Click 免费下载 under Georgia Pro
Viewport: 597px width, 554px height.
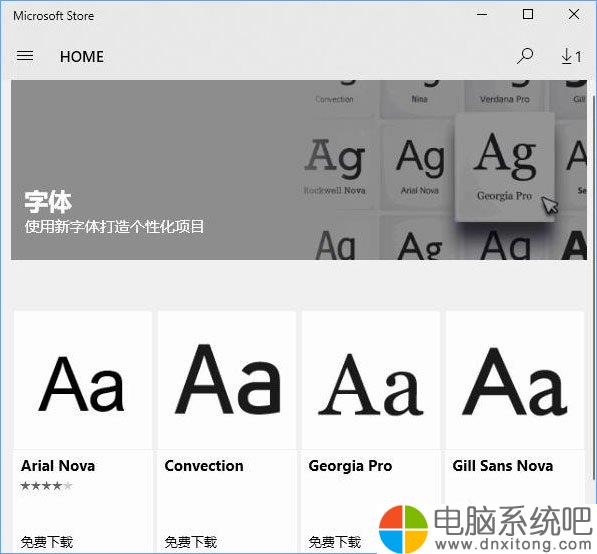[334, 542]
